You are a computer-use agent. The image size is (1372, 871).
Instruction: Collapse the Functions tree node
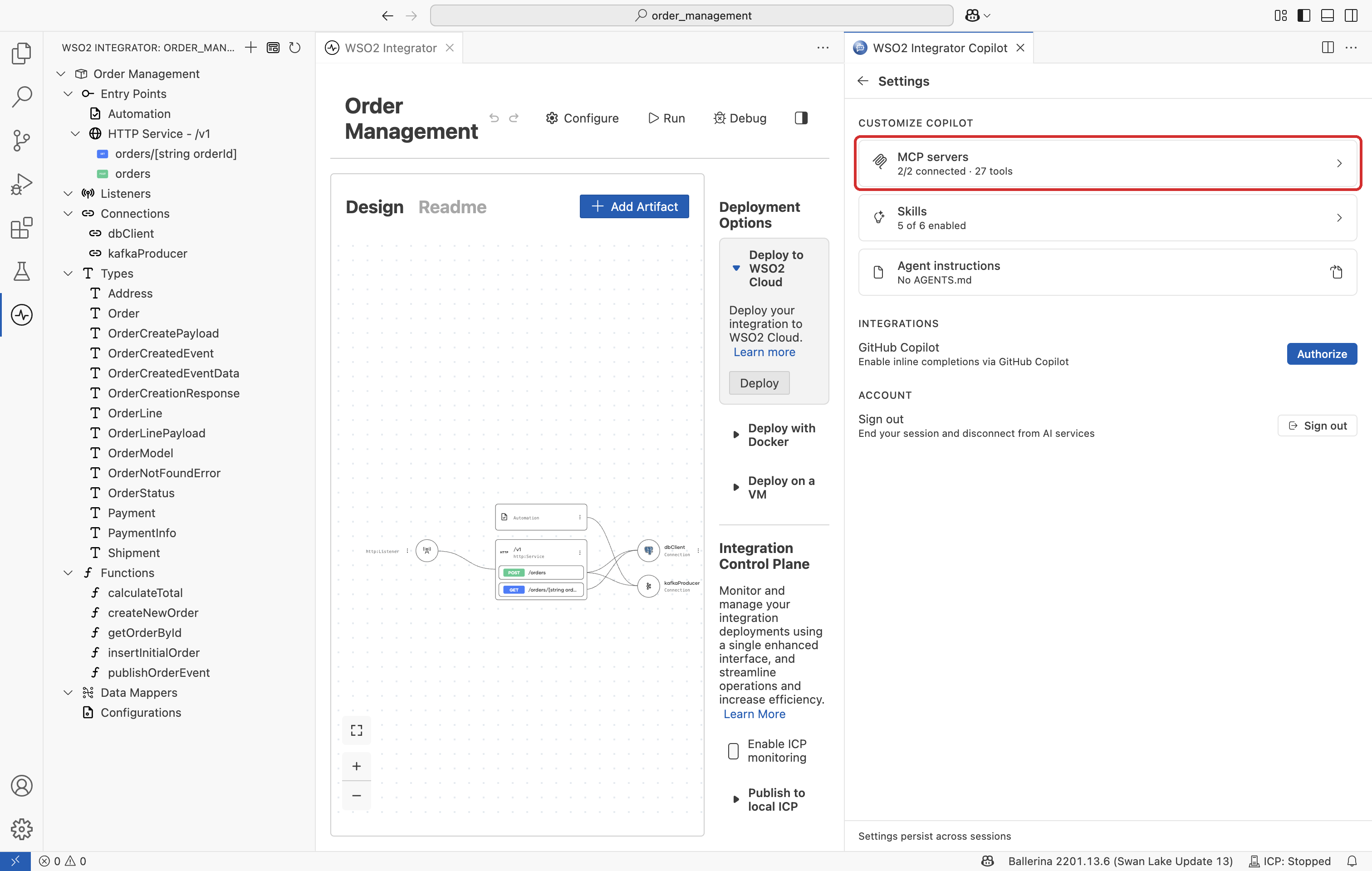click(x=69, y=573)
